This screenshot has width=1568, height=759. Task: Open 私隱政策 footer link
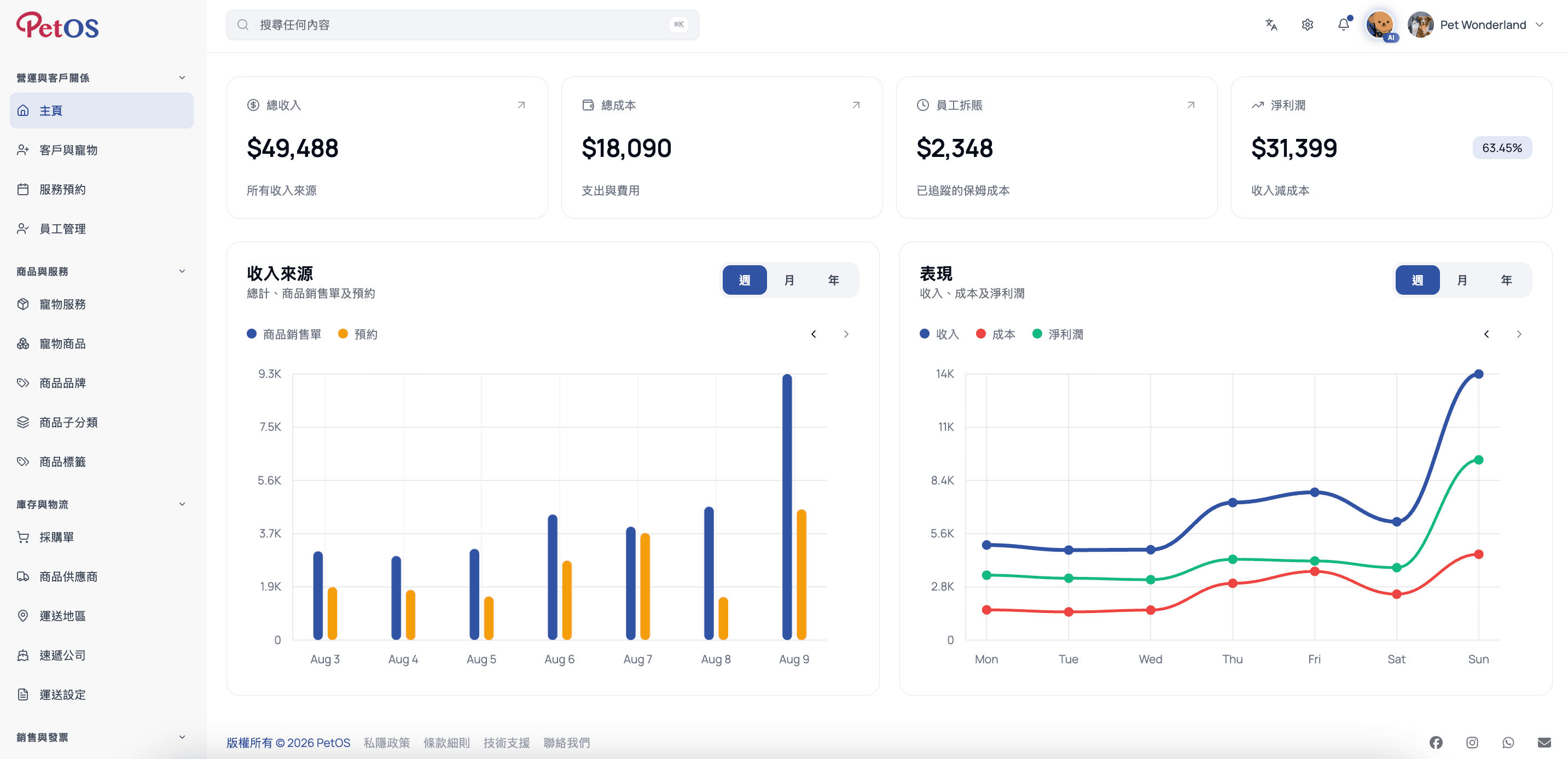pos(386,743)
